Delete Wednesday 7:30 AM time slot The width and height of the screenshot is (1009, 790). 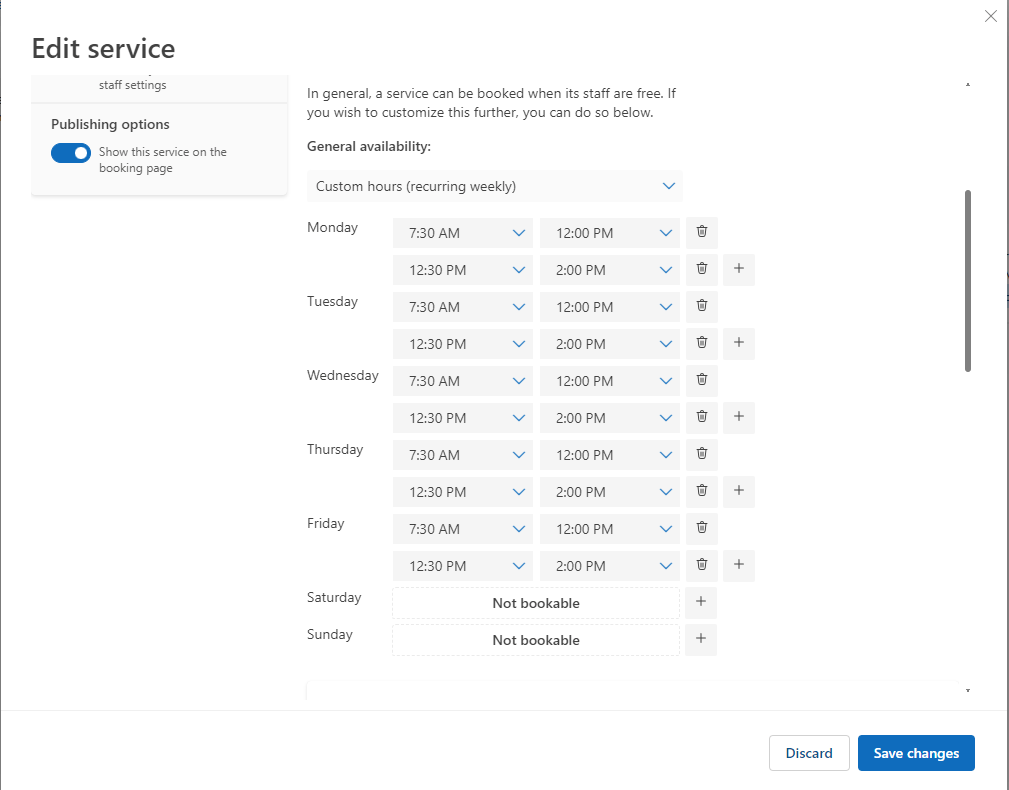[701, 380]
